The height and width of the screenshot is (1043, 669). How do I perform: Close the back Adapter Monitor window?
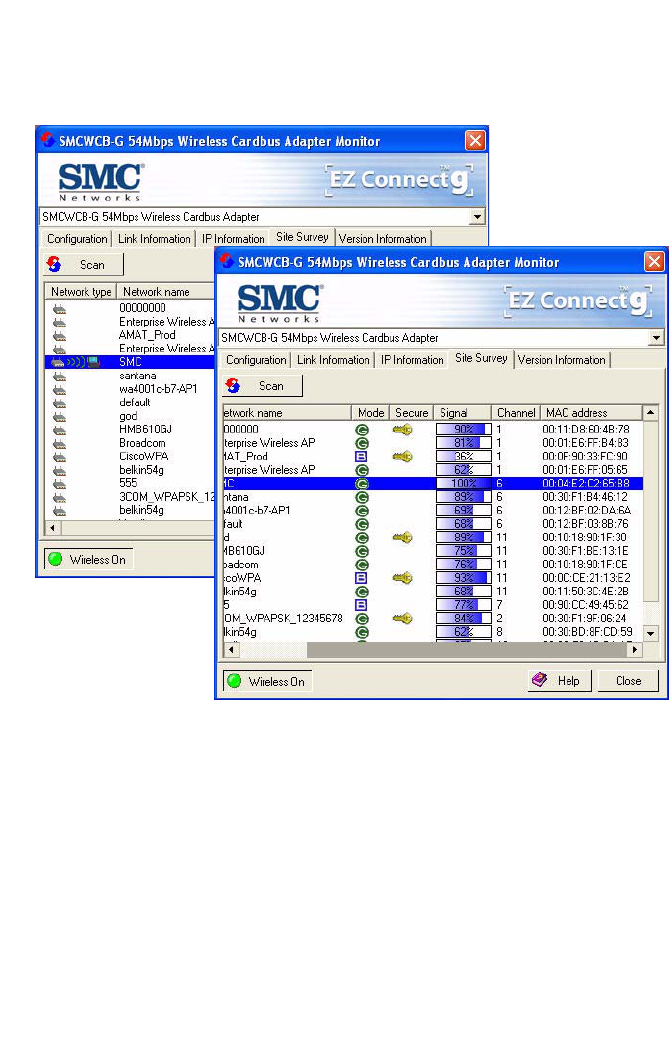475,140
